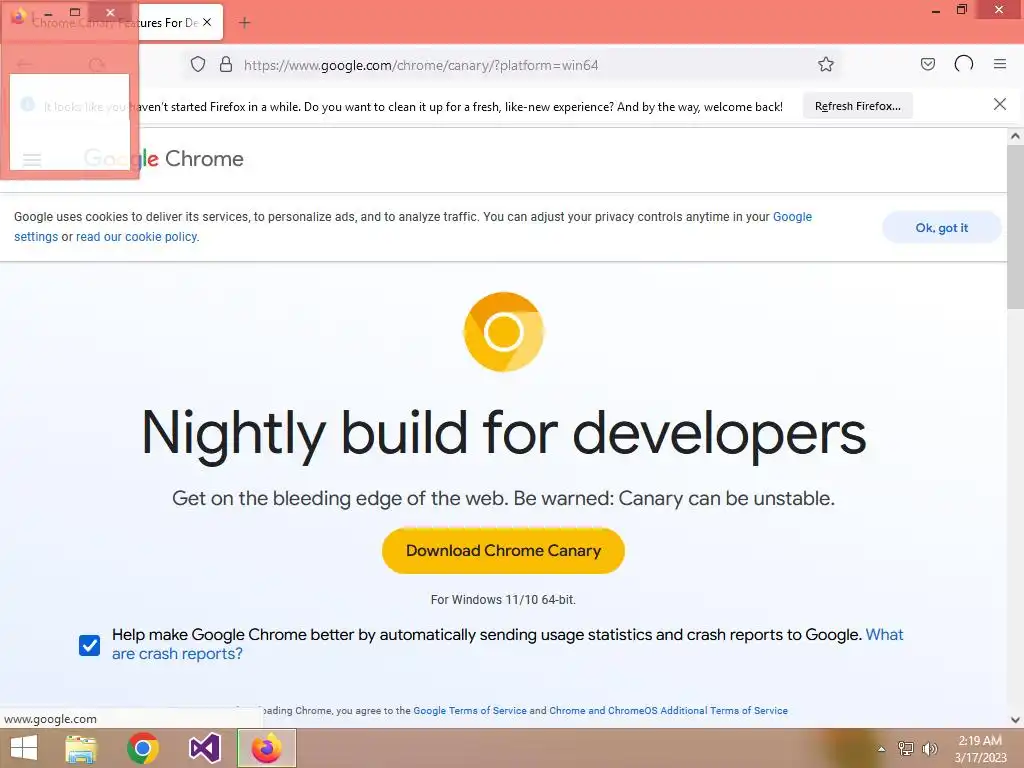Click the Download Chrome Canary button
Viewport: 1024px width, 768px height.
pyautogui.click(x=503, y=551)
